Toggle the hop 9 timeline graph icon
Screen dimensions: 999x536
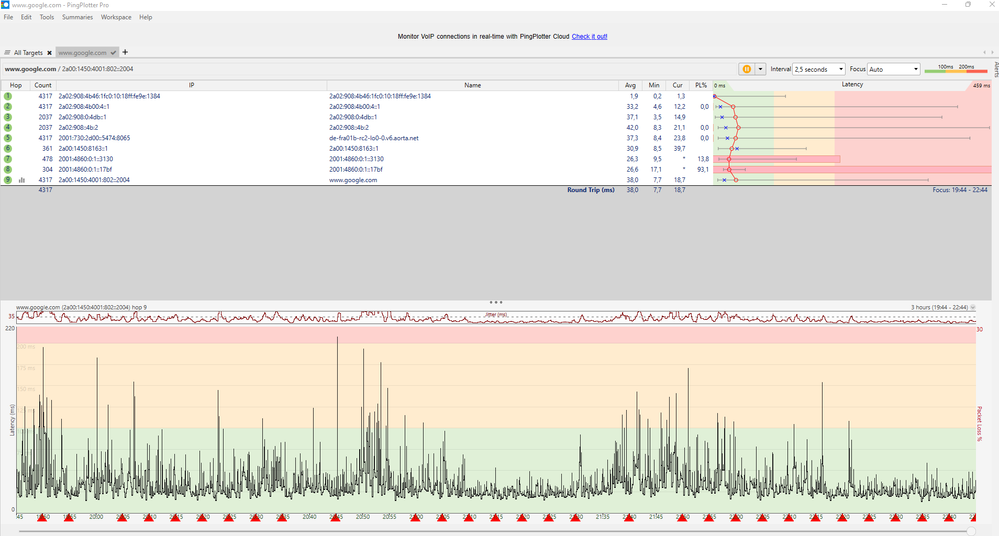pyautogui.click(x=22, y=180)
